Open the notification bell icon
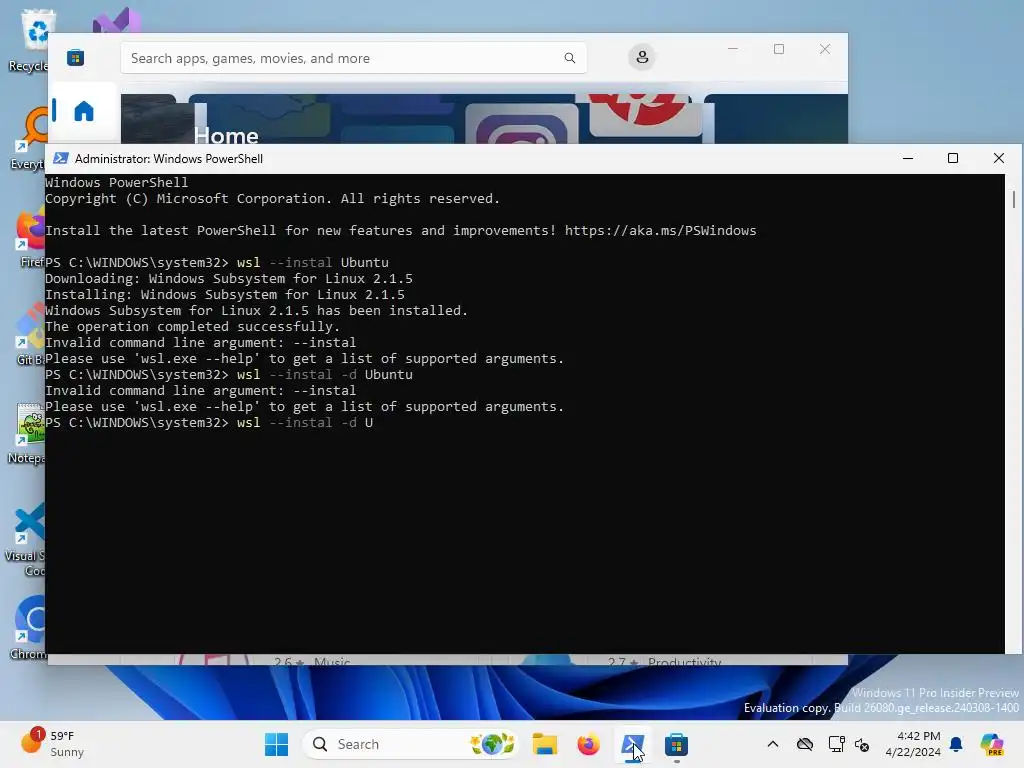Image resolution: width=1024 pixels, height=768 pixels. (x=956, y=744)
